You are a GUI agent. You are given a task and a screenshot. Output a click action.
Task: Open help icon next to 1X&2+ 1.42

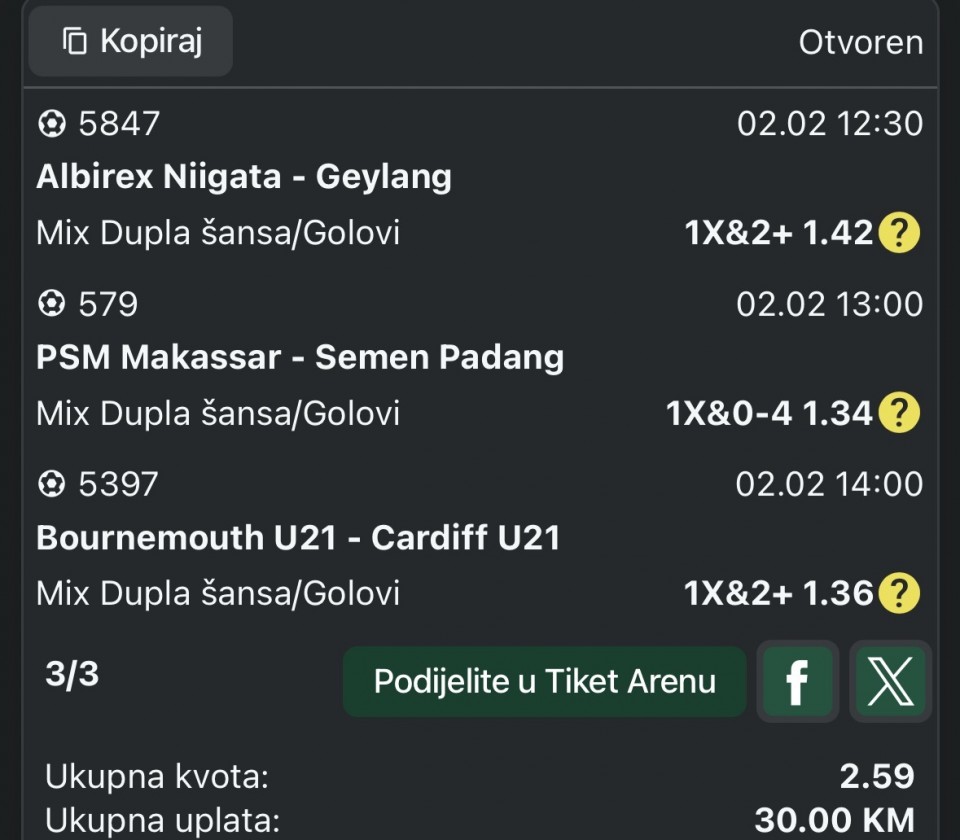coord(898,233)
